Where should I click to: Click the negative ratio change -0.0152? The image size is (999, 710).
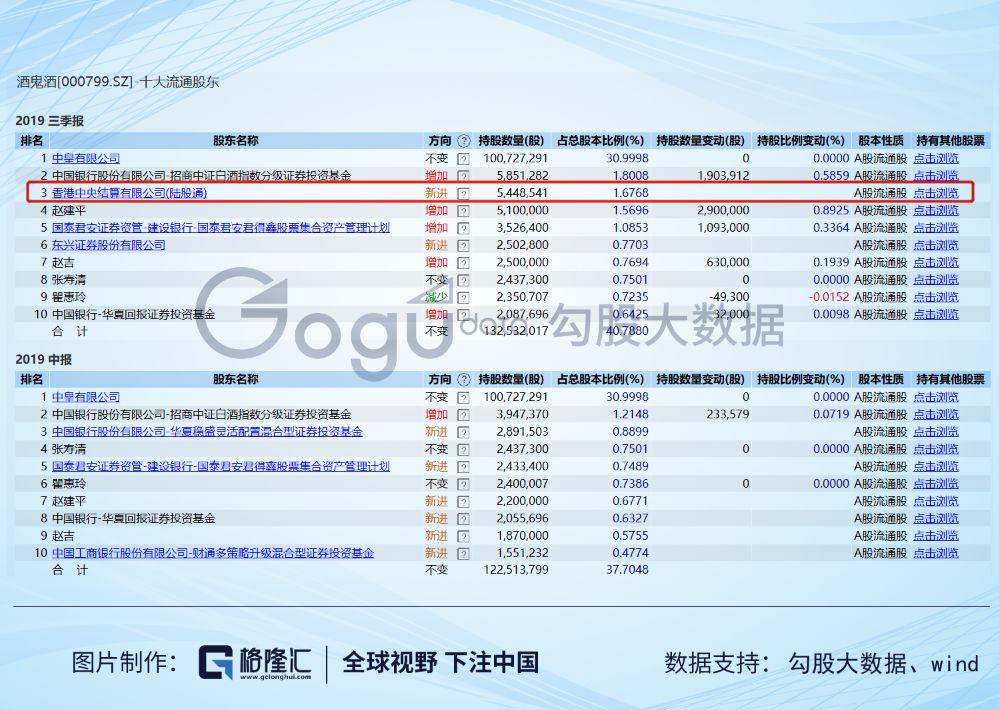pyautogui.click(x=829, y=297)
